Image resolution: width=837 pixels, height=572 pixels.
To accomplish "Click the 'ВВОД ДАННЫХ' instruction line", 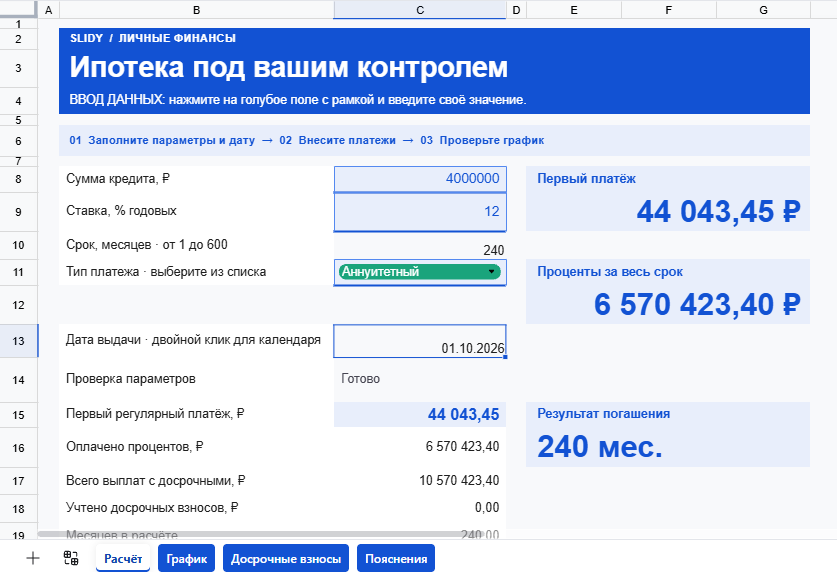I will pos(298,100).
